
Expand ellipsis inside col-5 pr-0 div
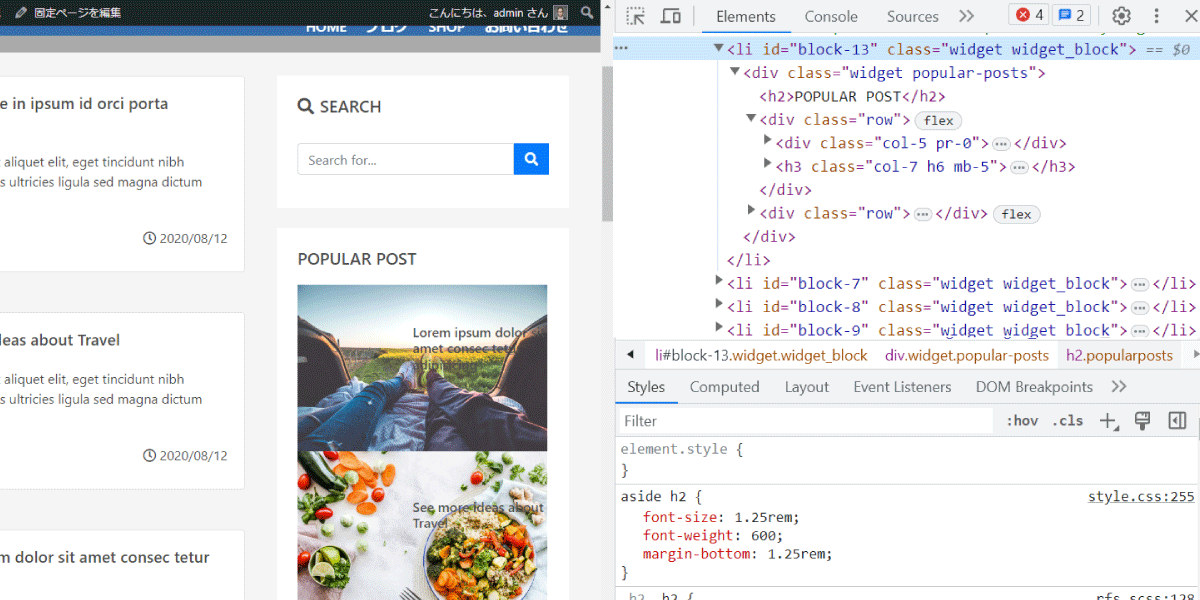[x=1001, y=143]
